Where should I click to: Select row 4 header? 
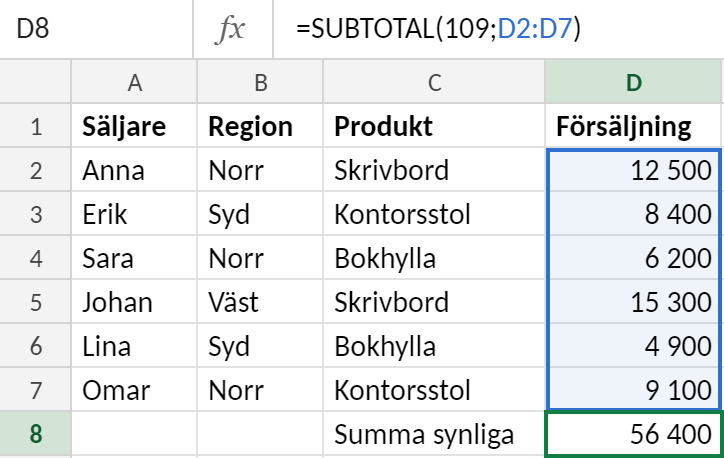click(36, 258)
